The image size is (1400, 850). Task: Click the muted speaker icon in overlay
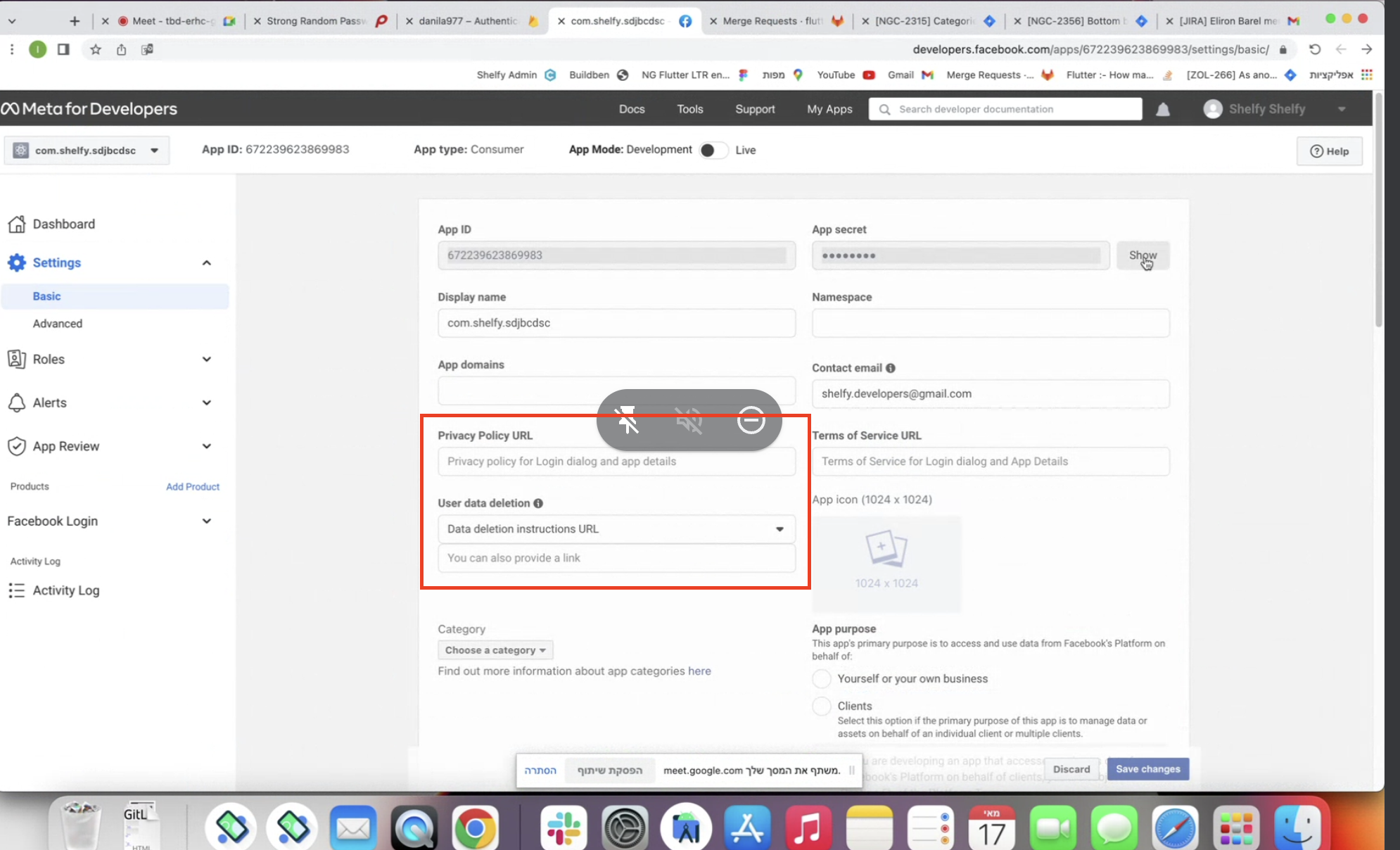click(x=689, y=420)
